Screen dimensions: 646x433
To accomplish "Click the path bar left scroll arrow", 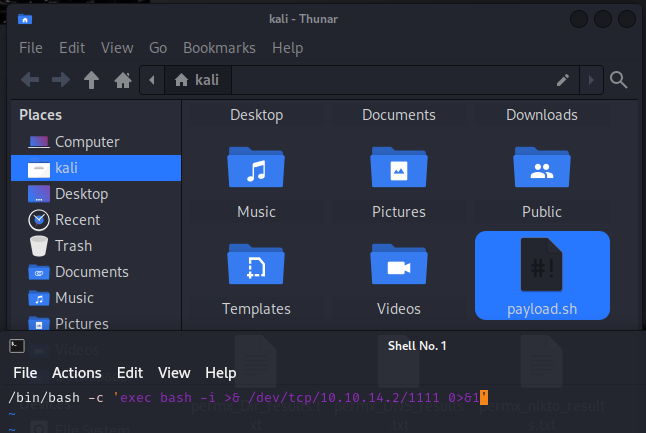I will [152, 80].
